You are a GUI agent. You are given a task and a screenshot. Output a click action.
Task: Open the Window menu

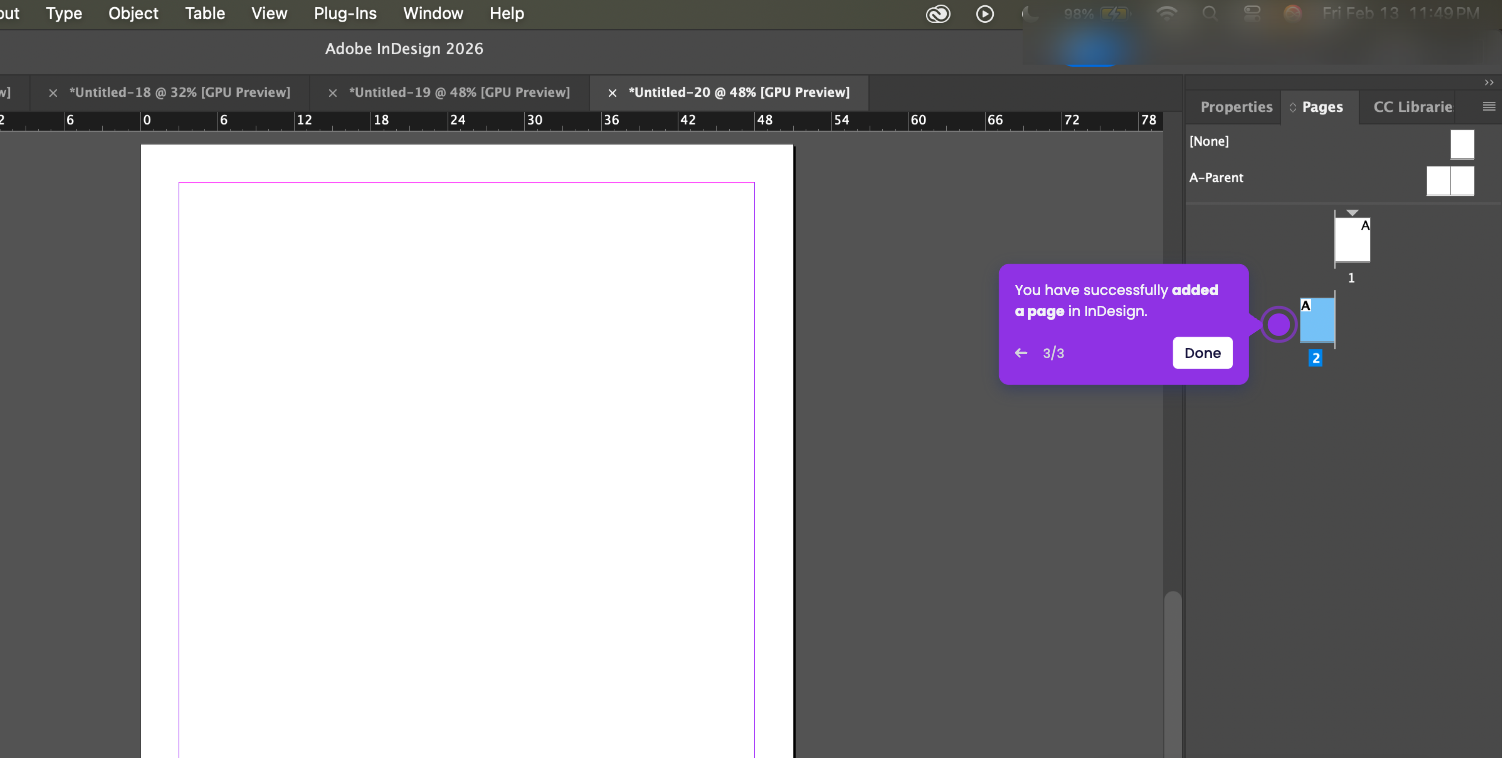433,13
